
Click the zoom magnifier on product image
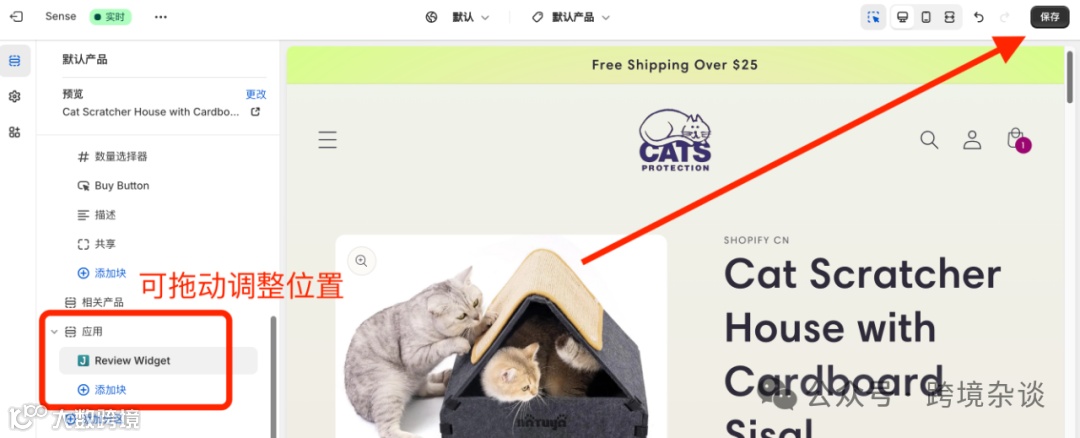click(x=362, y=260)
